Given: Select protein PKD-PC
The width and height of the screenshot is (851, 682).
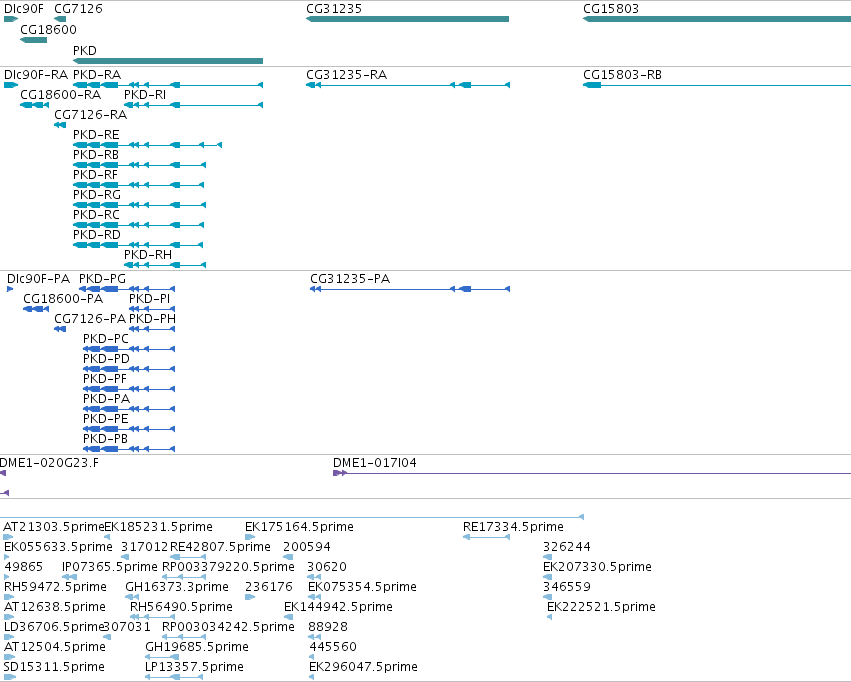Looking at the screenshot, I should [x=129, y=349].
